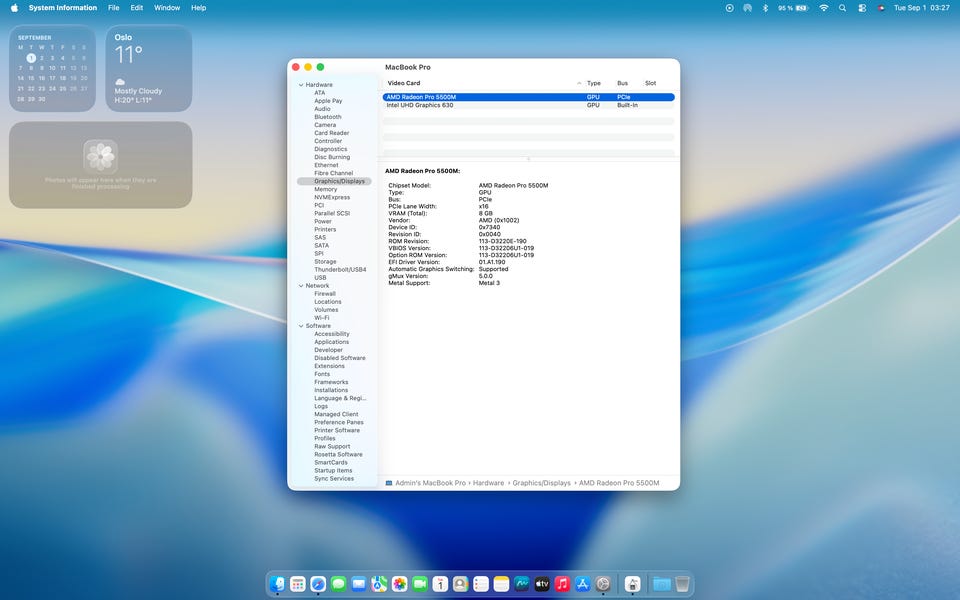The height and width of the screenshot is (600, 960).
Task: Collapse the Network section
Action: (301, 286)
